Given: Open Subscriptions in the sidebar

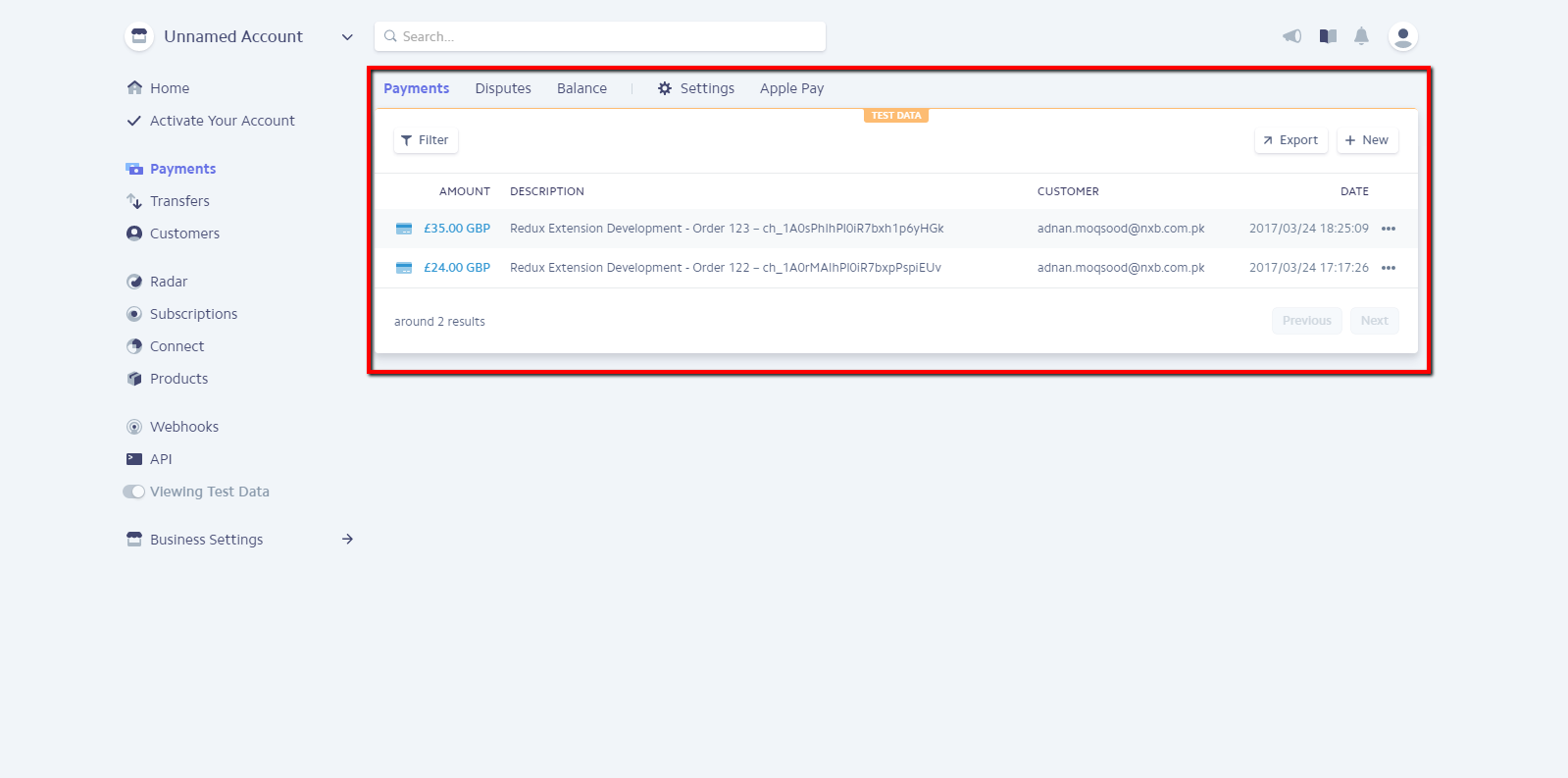Looking at the screenshot, I should 193,314.
